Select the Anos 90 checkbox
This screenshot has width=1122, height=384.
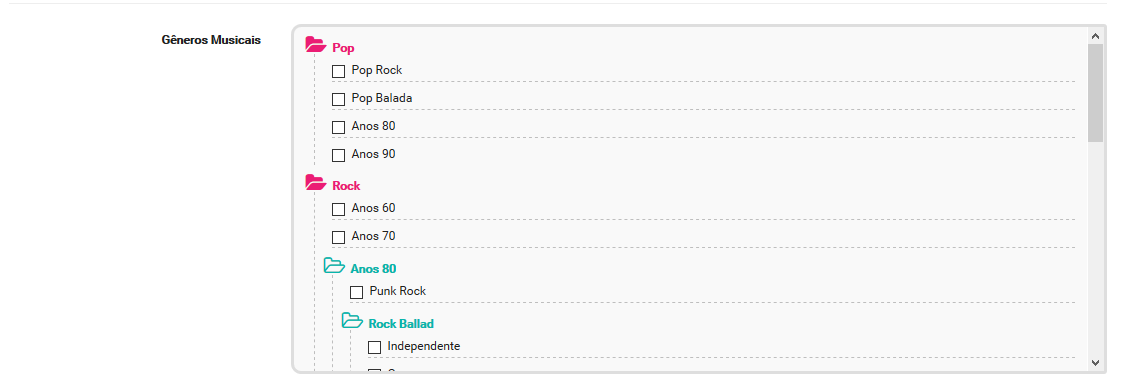coord(338,155)
